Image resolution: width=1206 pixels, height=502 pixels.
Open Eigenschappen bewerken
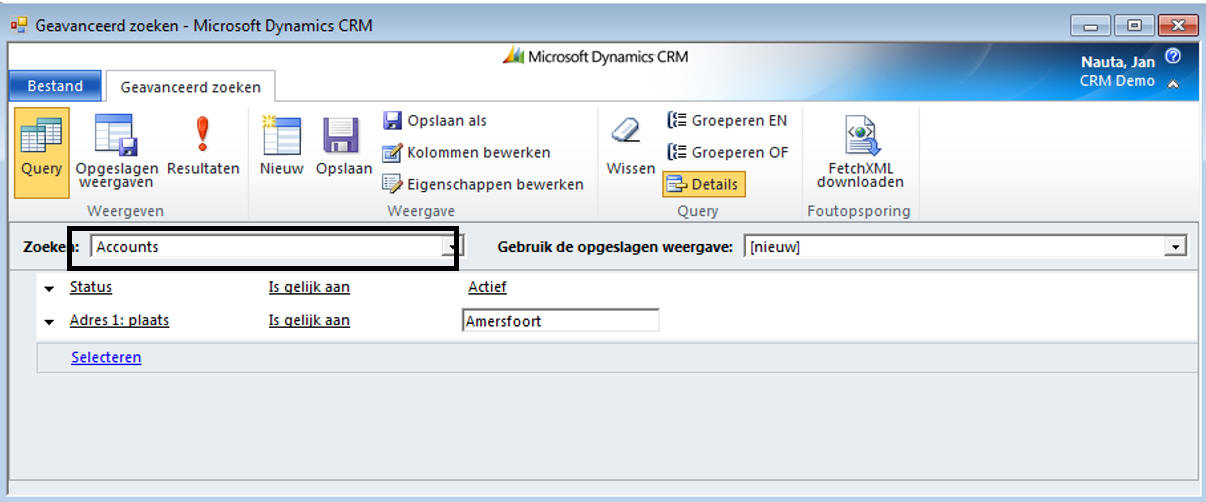[482, 184]
